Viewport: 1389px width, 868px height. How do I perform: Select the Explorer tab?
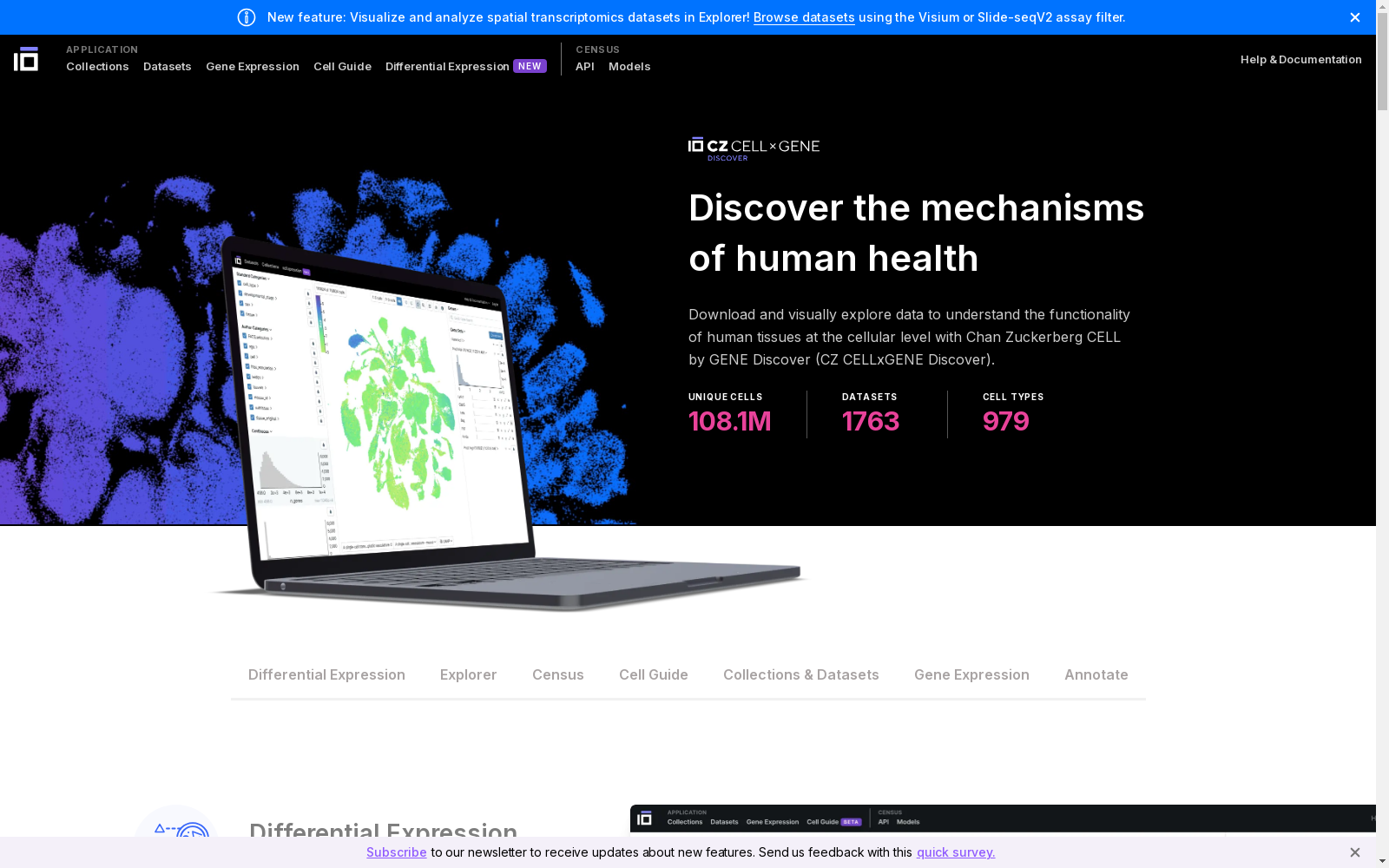click(469, 674)
